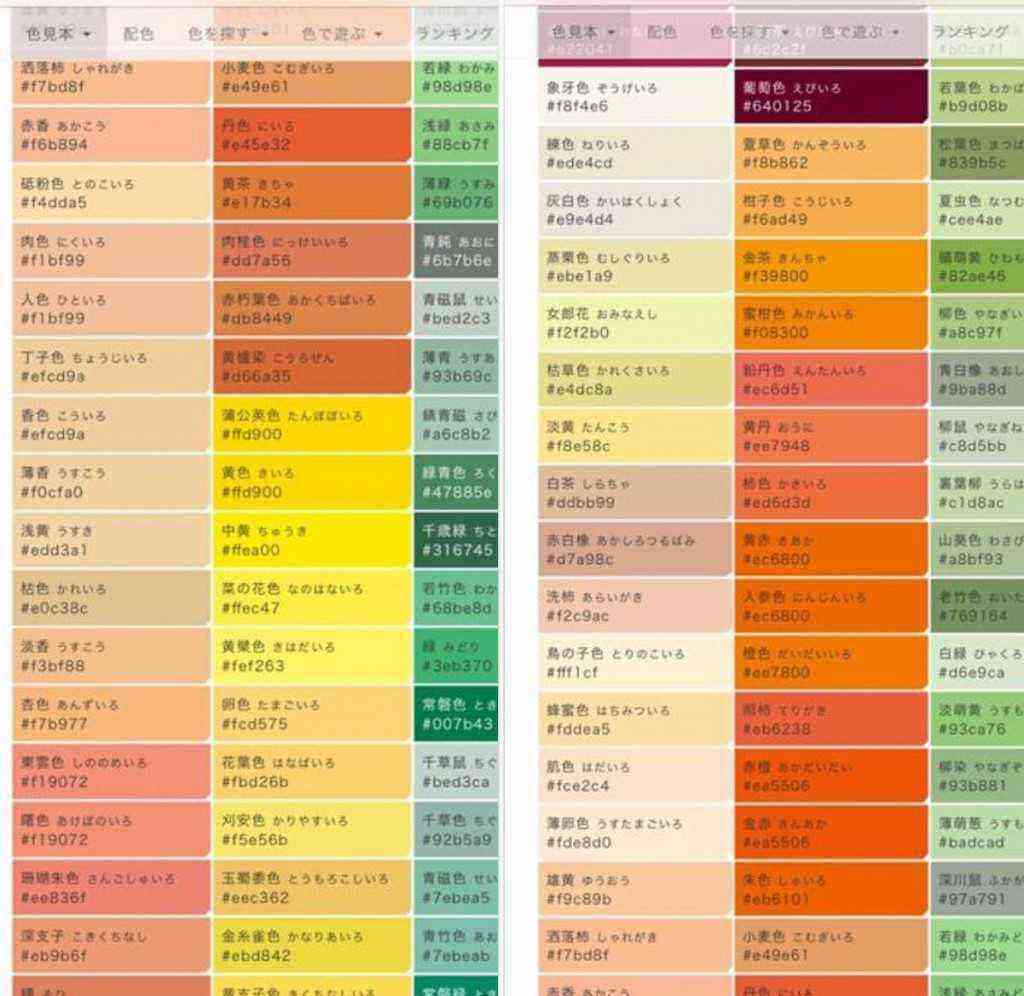1024x996 pixels.
Task: Expand the 色を探す menu in the left panel
Action: [x=228, y=34]
